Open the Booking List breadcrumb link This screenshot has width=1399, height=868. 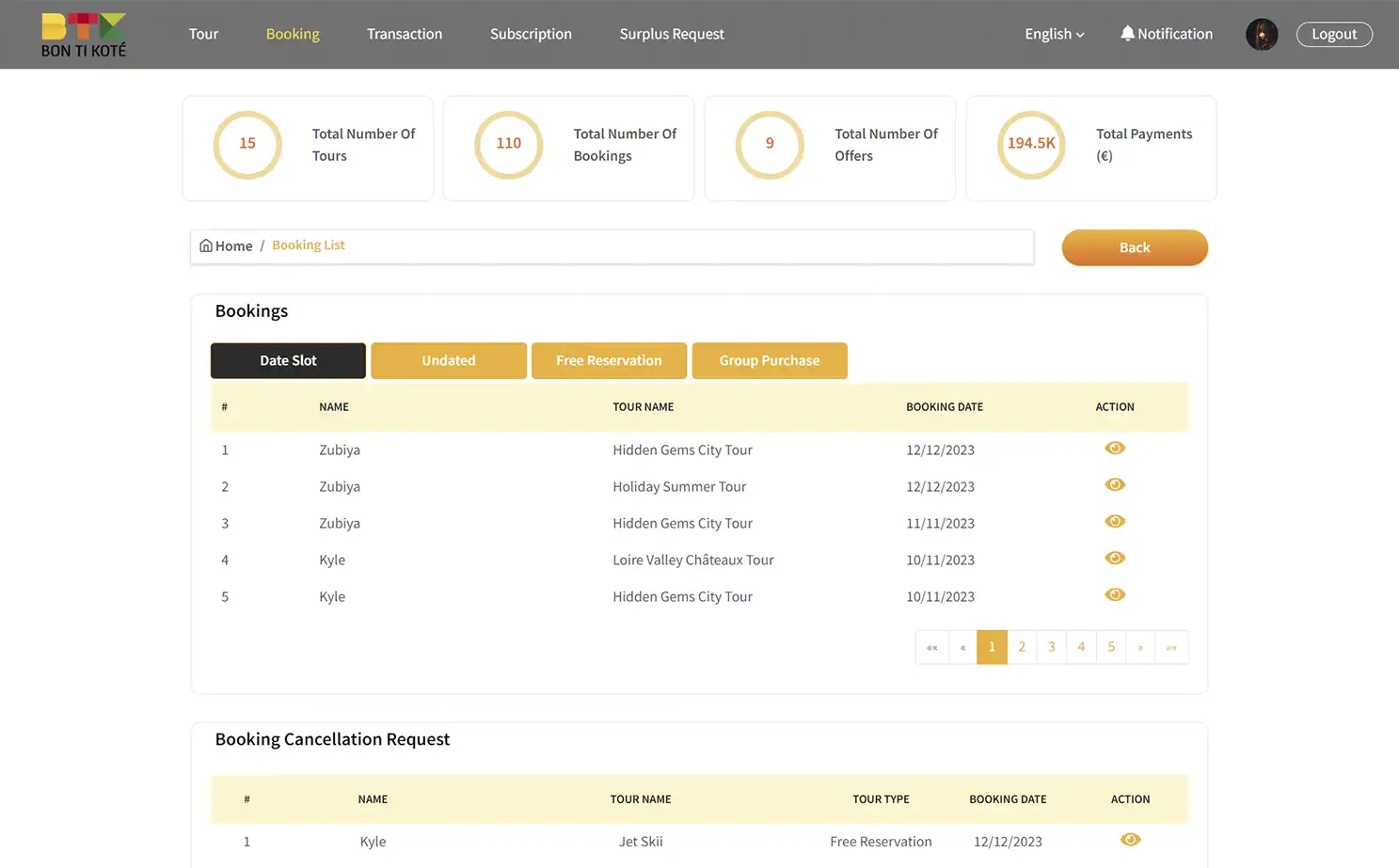click(308, 245)
